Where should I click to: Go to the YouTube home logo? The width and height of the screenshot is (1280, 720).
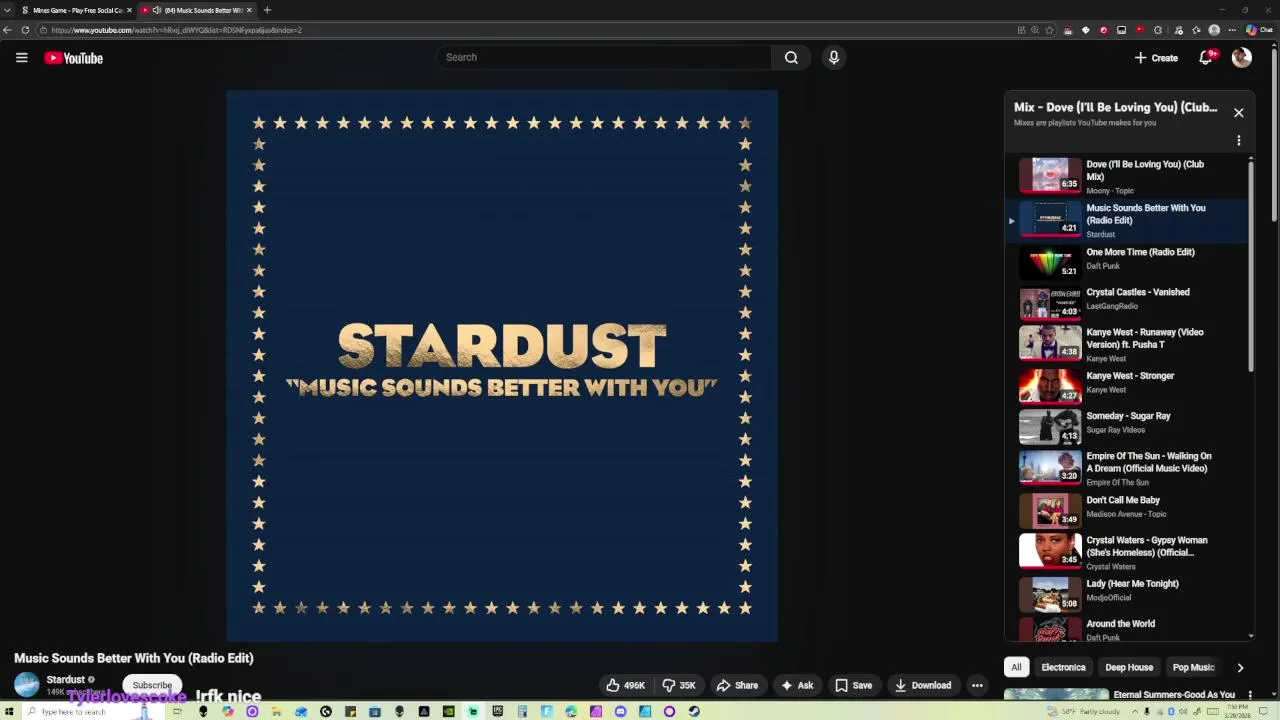pos(74,58)
